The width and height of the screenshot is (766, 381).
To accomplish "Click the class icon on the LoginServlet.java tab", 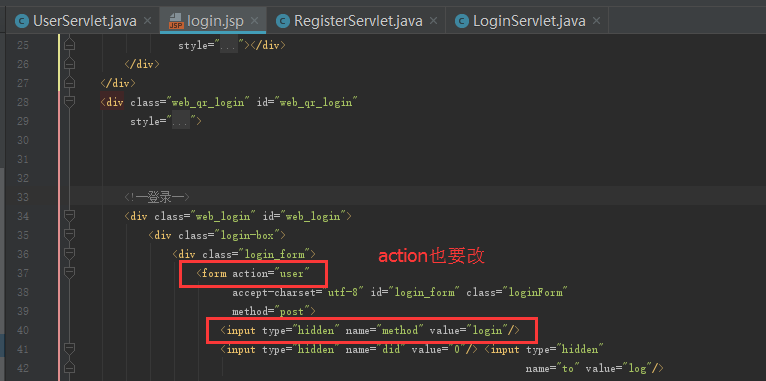I will click(461, 21).
